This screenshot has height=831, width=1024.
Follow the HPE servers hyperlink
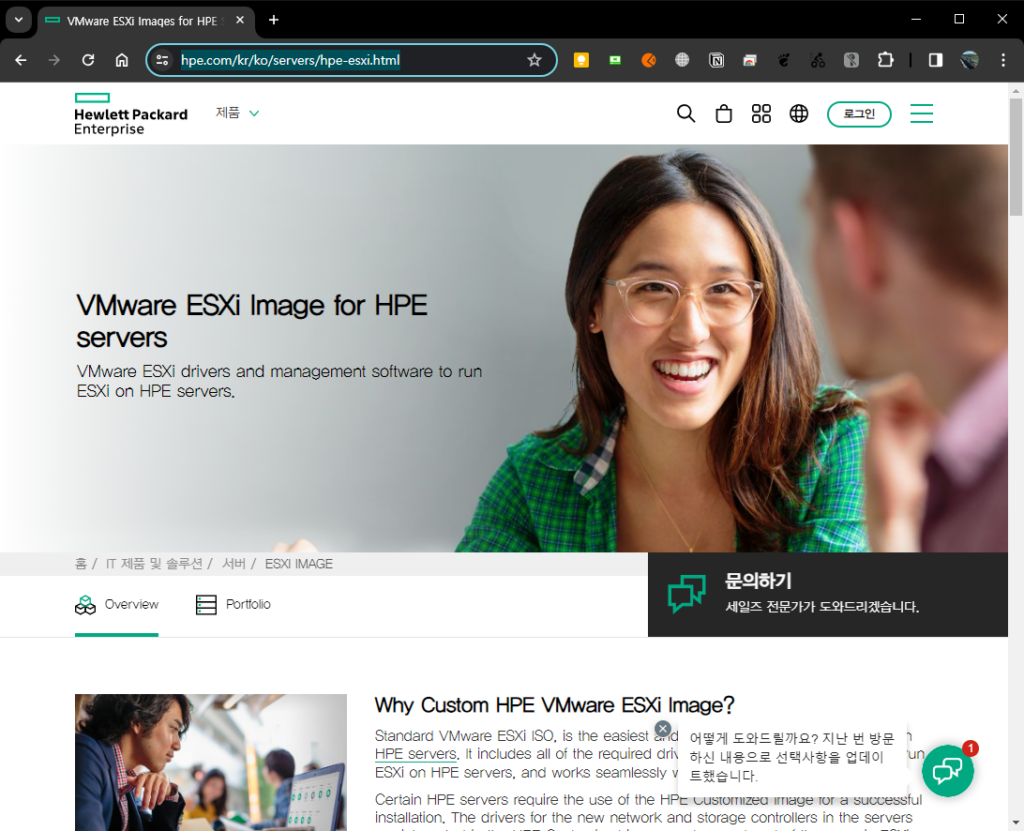click(416, 754)
